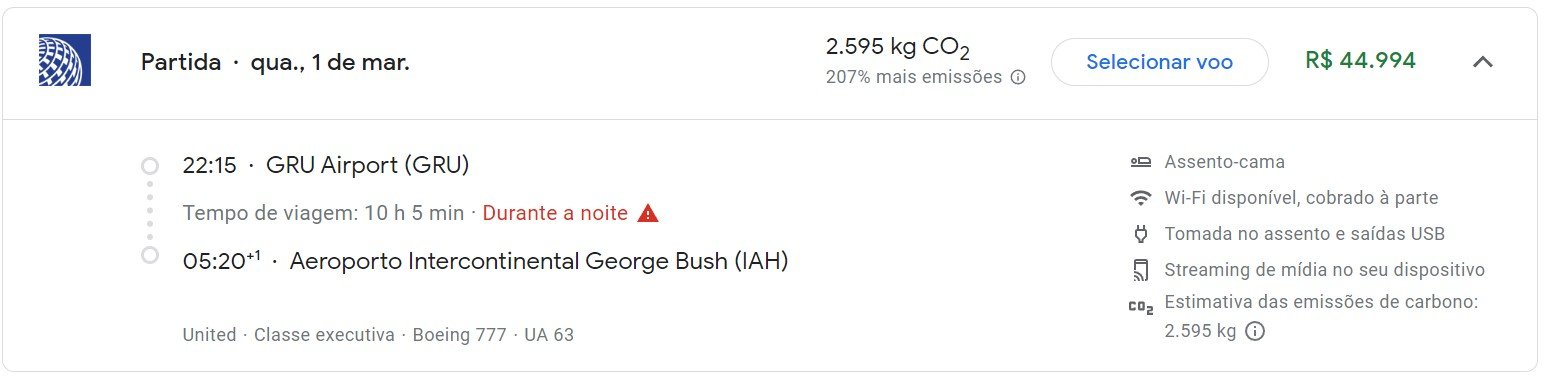1545x379 pixels.
Task: Click the Wi-Fi icon
Action: pyautogui.click(x=1141, y=198)
